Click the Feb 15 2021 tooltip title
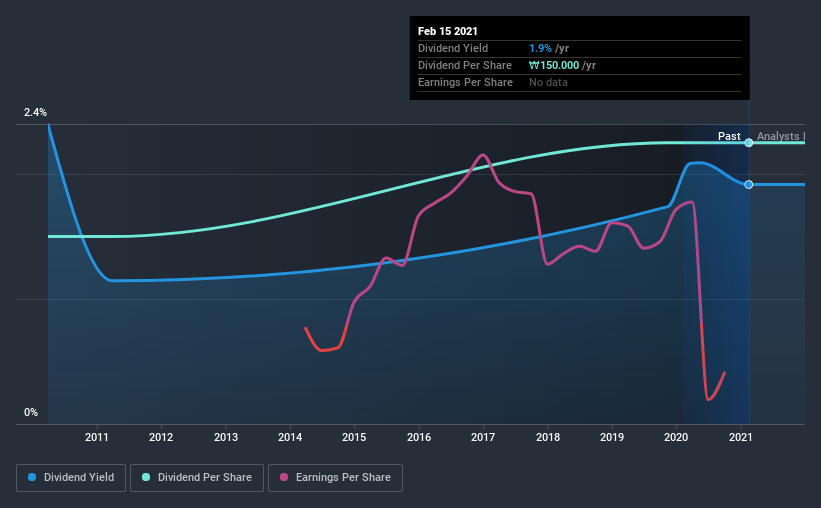The height and width of the screenshot is (508, 821). click(x=448, y=31)
